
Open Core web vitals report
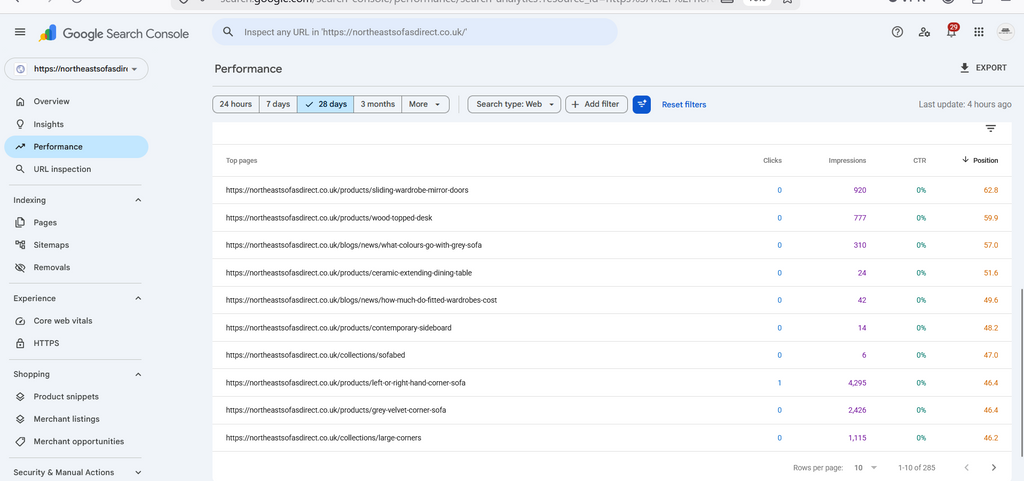[76, 320]
